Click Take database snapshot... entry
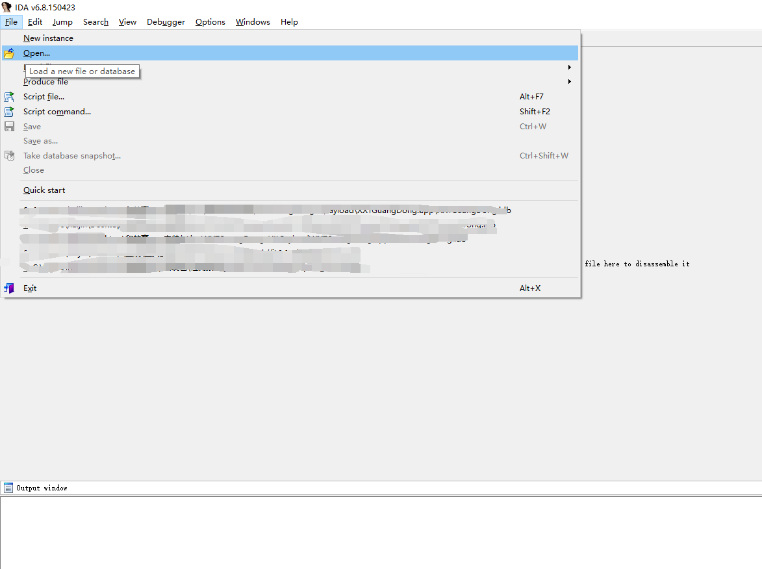This screenshot has height=569, width=762. tap(290, 155)
